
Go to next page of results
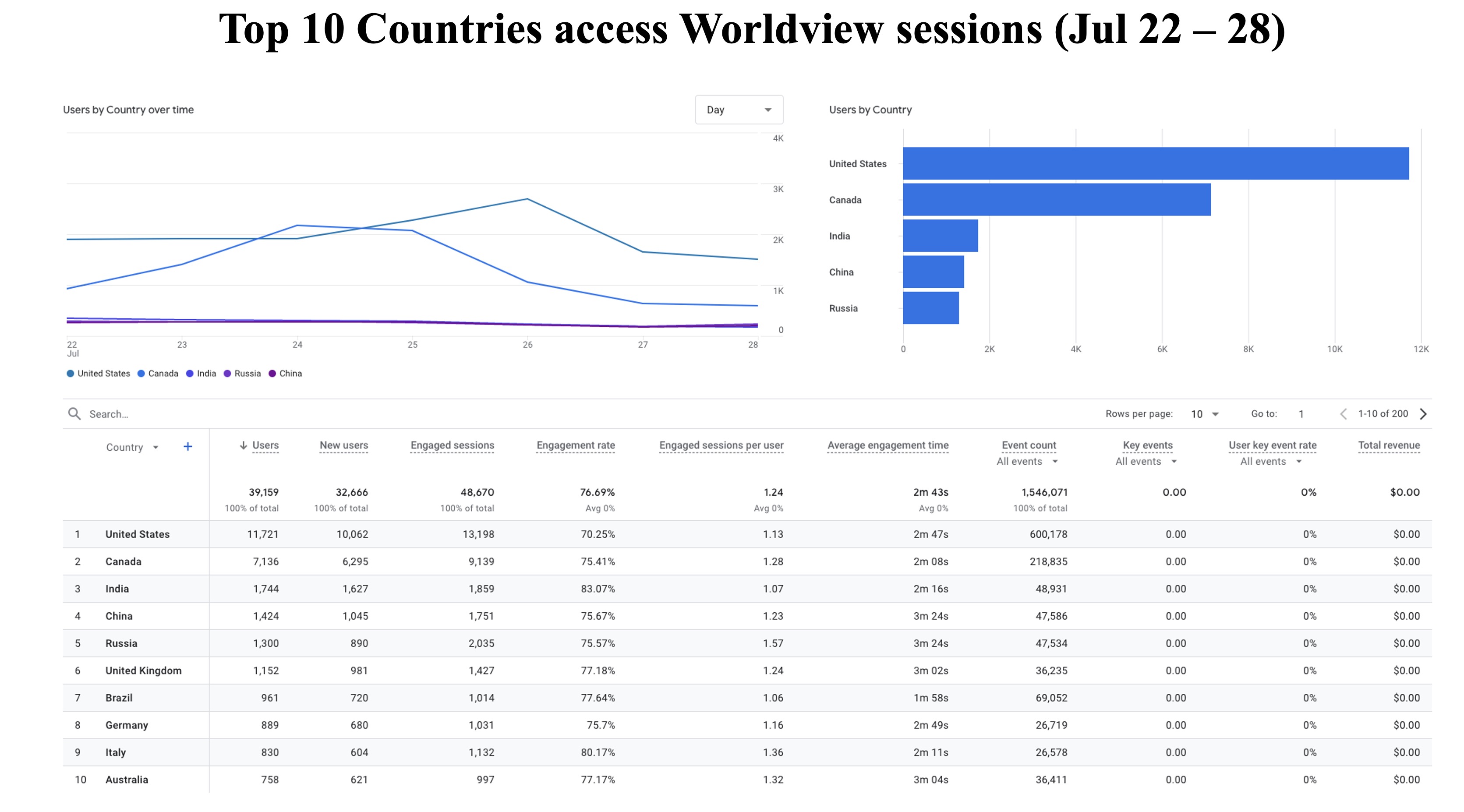1423,414
